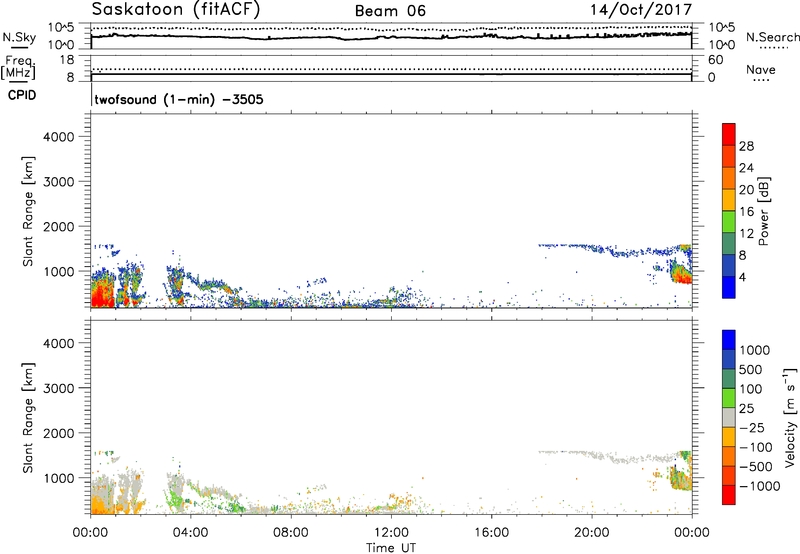800x554 pixels.
Task: Select the yellow 16–20 dB Power colorbar segment
Action: pos(729,200)
